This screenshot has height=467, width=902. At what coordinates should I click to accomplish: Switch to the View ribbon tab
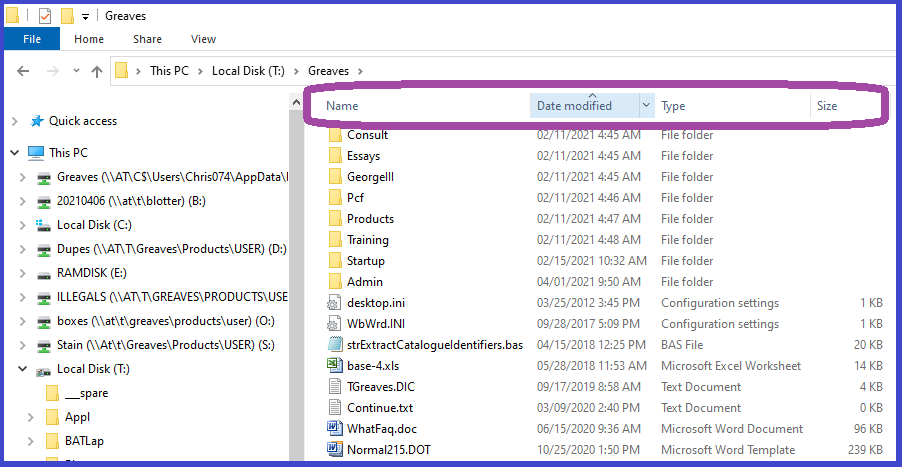click(x=203, y=39)
